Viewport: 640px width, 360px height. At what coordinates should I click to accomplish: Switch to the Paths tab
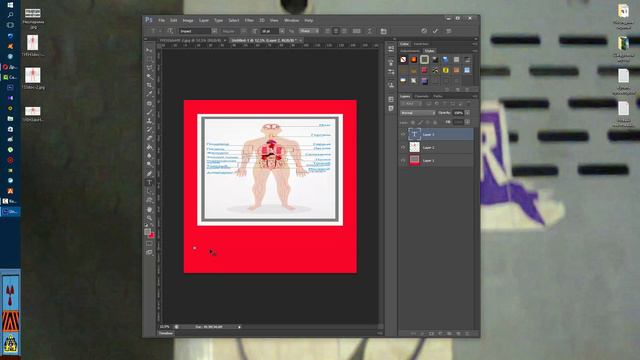438,96
